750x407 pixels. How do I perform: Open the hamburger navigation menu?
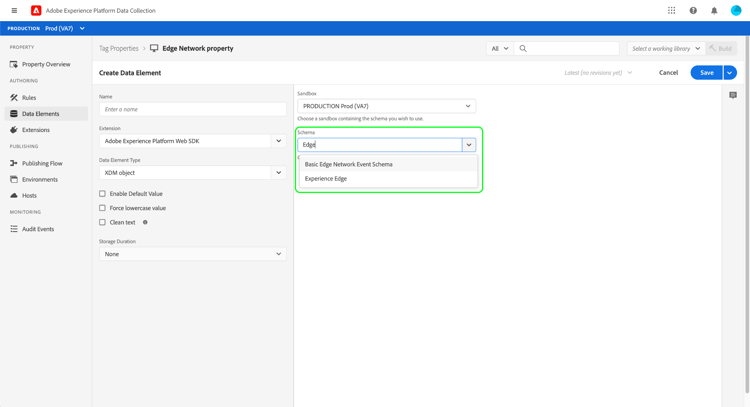14,11
